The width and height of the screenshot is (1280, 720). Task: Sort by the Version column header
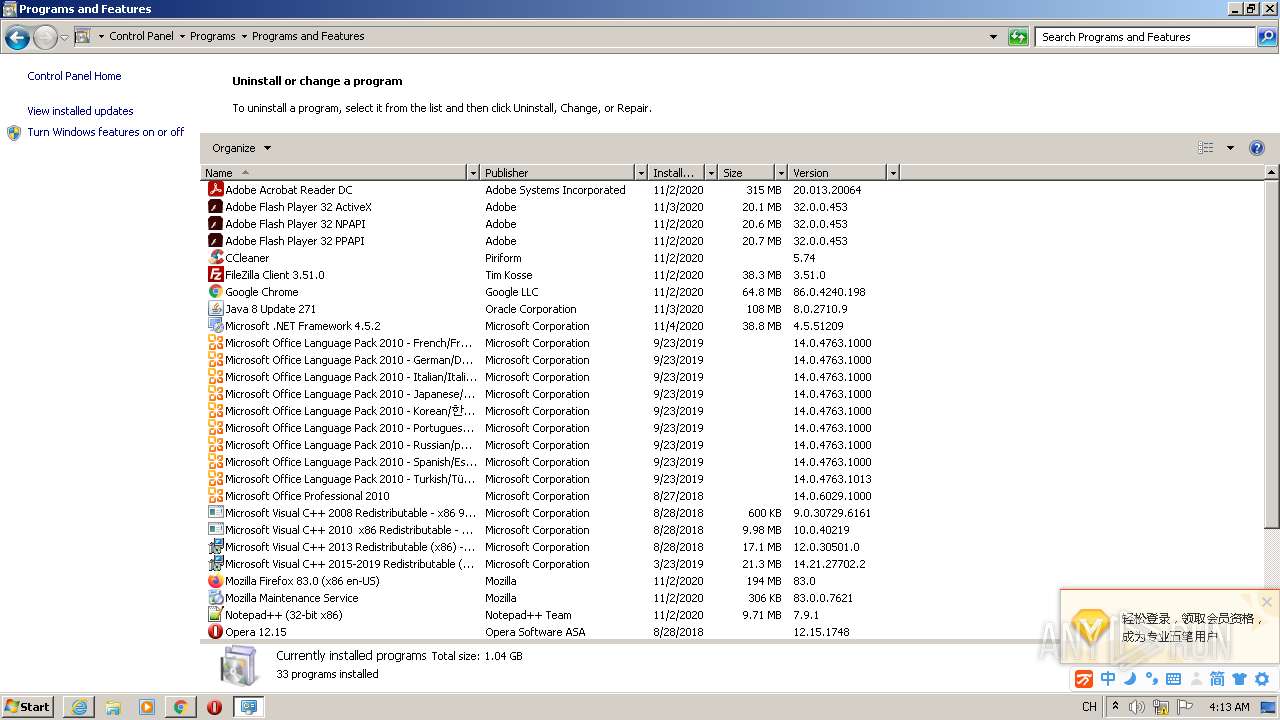click(838, 173)
